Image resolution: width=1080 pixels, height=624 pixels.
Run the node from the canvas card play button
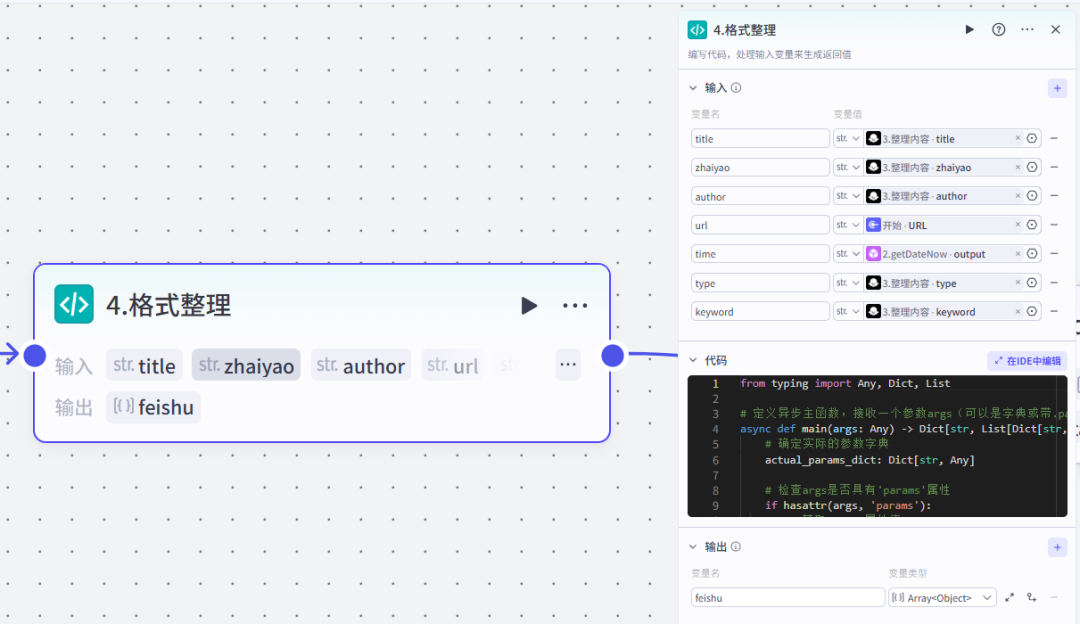(529, 305)
